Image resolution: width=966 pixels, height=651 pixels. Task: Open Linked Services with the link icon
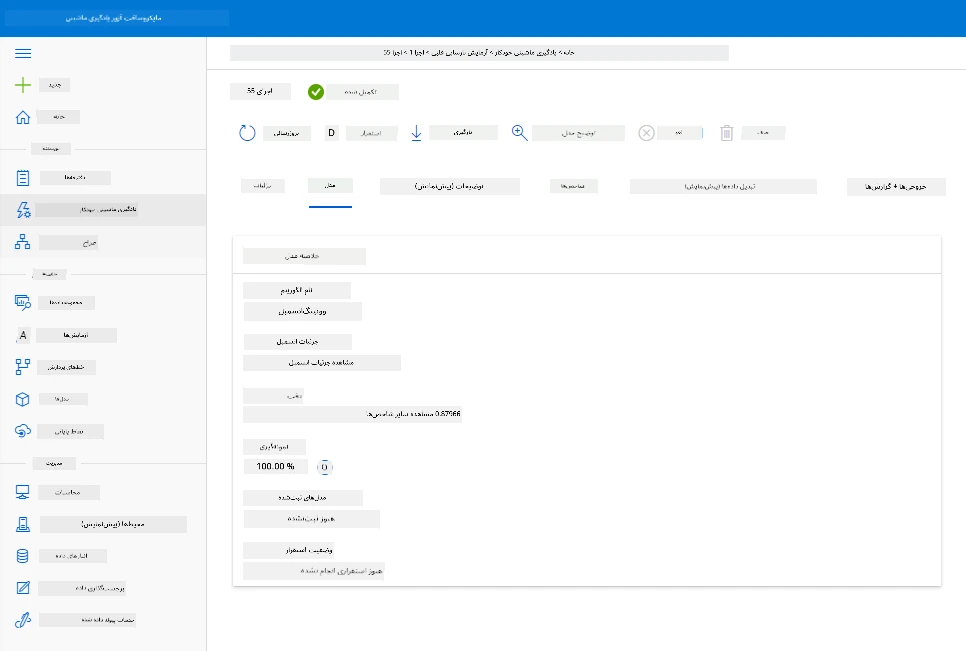pyautogui.click(x=23, y=620)
